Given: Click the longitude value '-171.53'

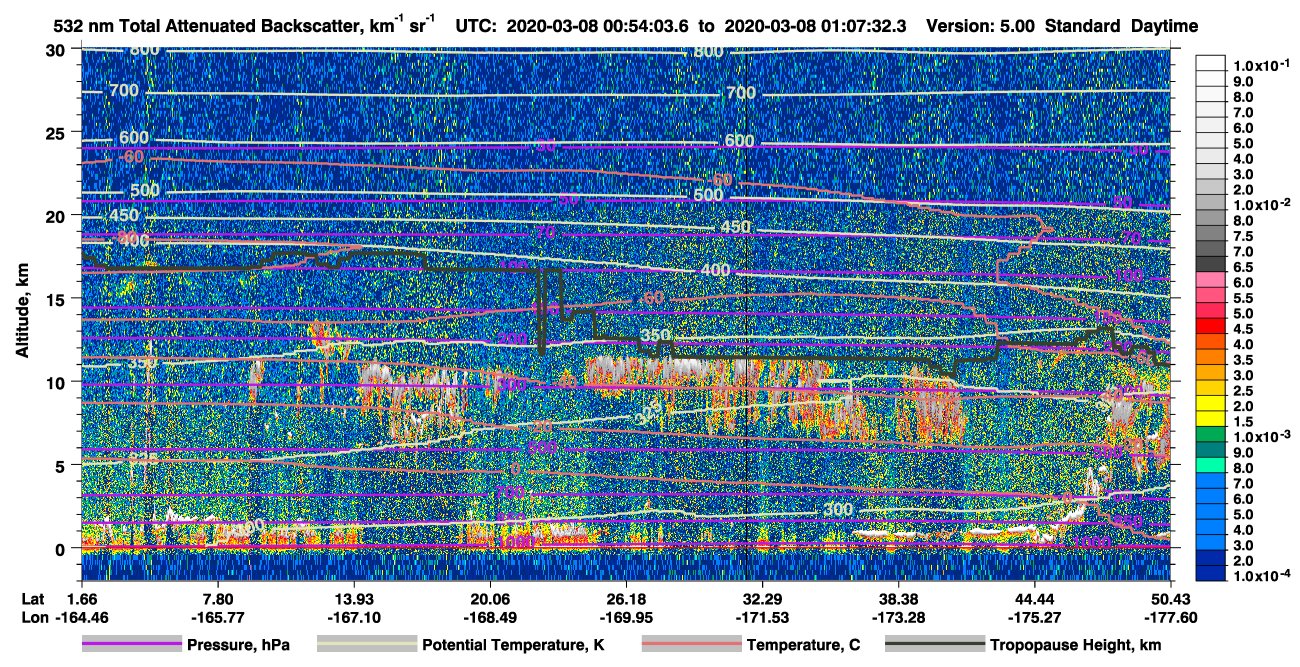Looking at the screenshot, I should pos(762,617).
